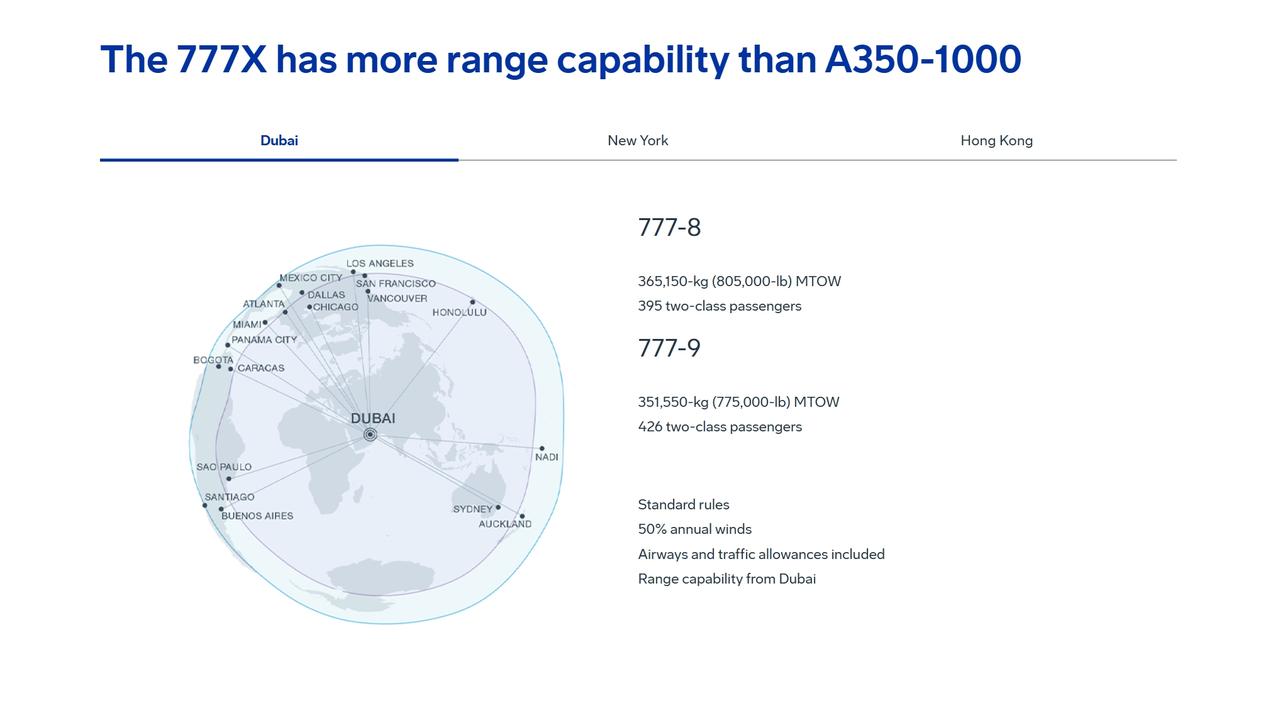Select the Miami city marker
This screenshot has height=720, width=1280.
(265, 322)
